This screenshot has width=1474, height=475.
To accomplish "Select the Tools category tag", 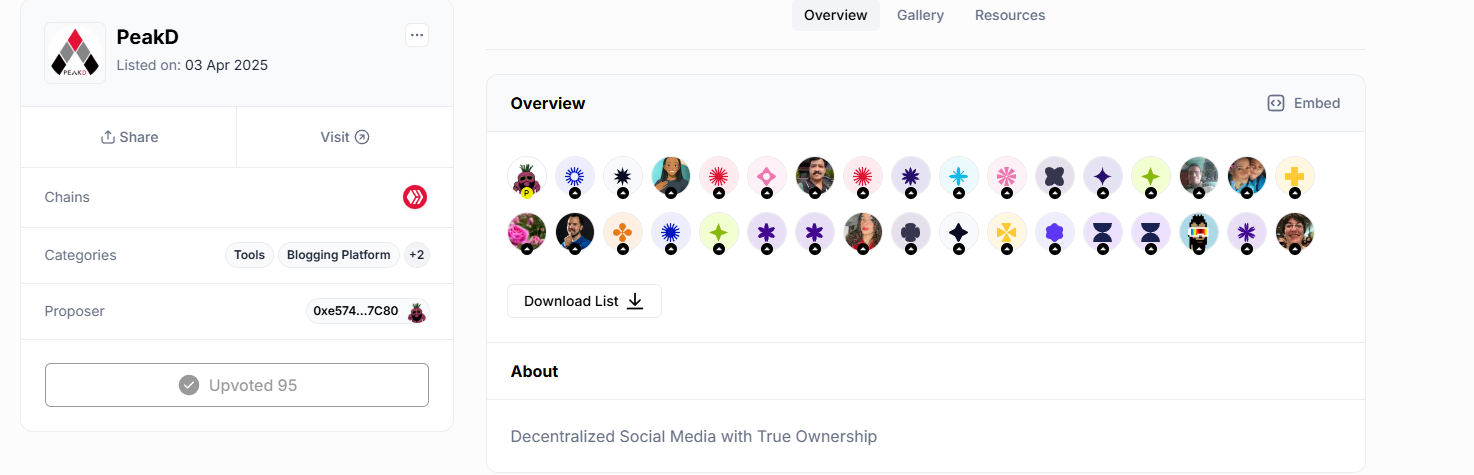I will pos(249,255).
